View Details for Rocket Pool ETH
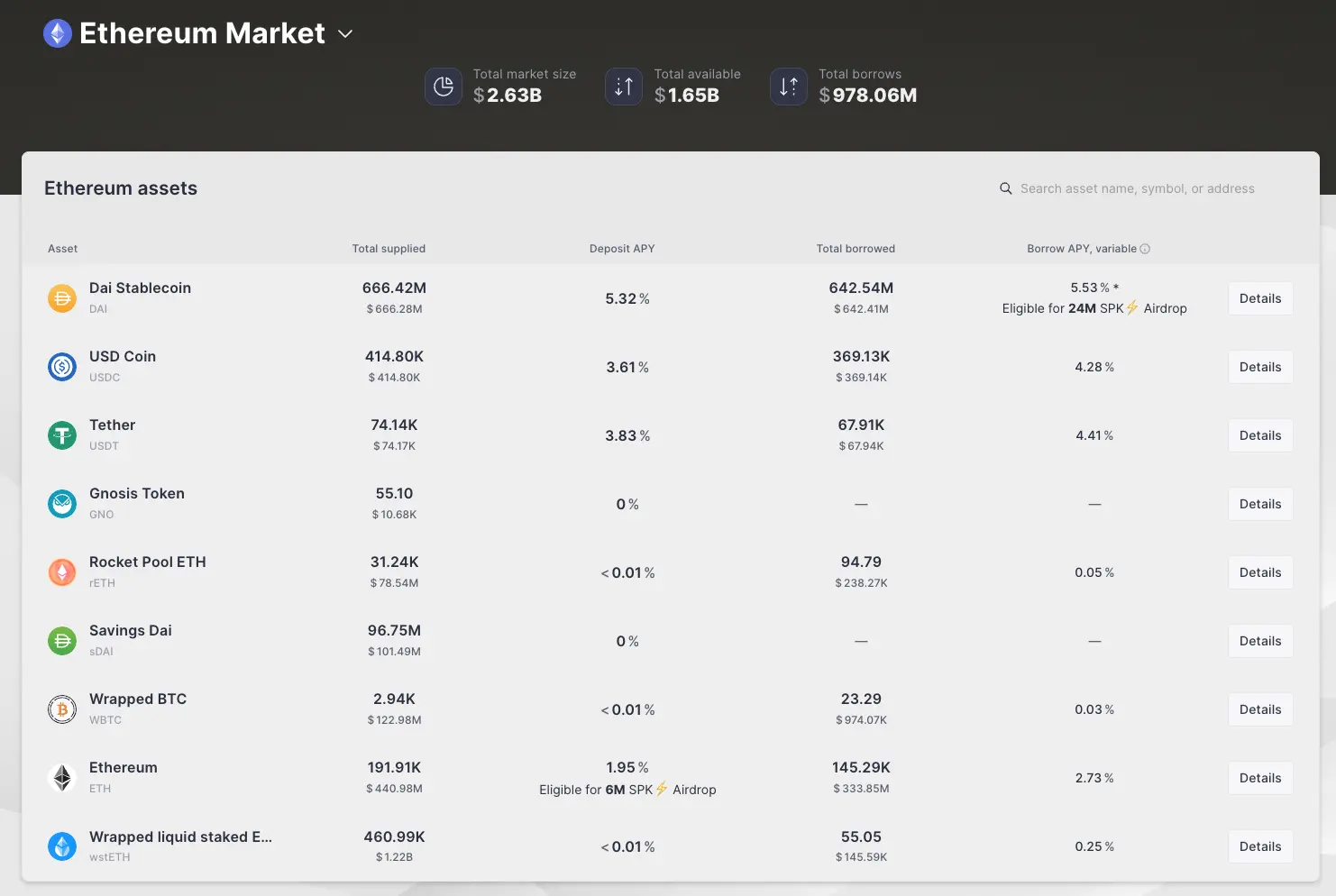 [x=1260, y=572]
